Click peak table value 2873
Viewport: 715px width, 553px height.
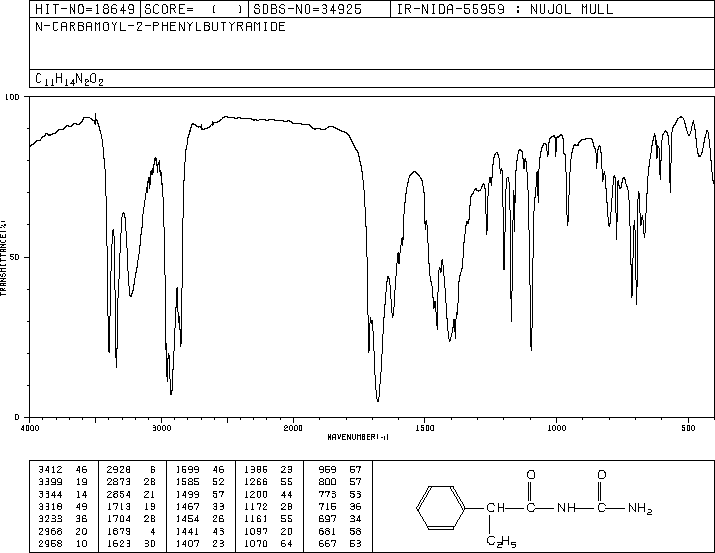(119, 481)
